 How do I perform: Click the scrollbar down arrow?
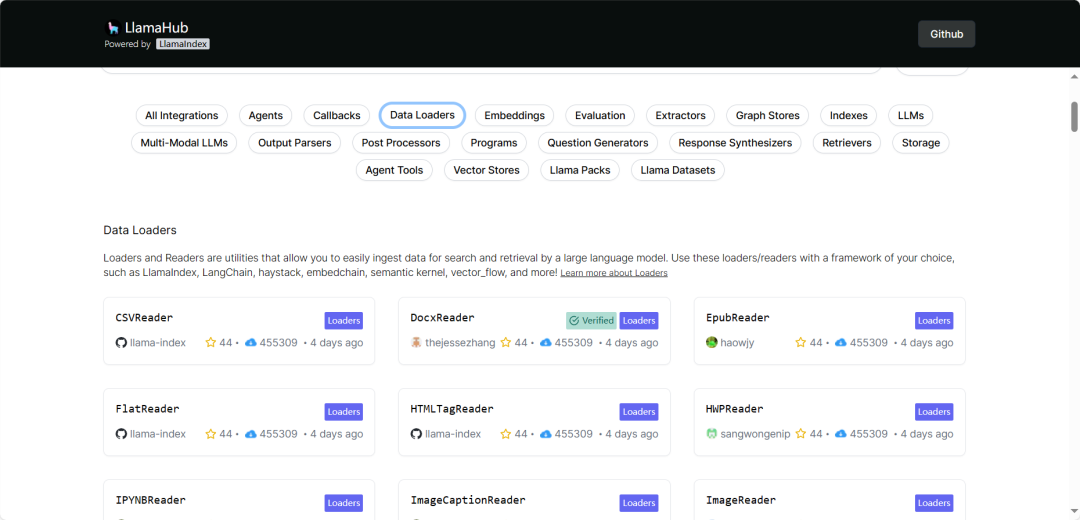[1074, 512]
